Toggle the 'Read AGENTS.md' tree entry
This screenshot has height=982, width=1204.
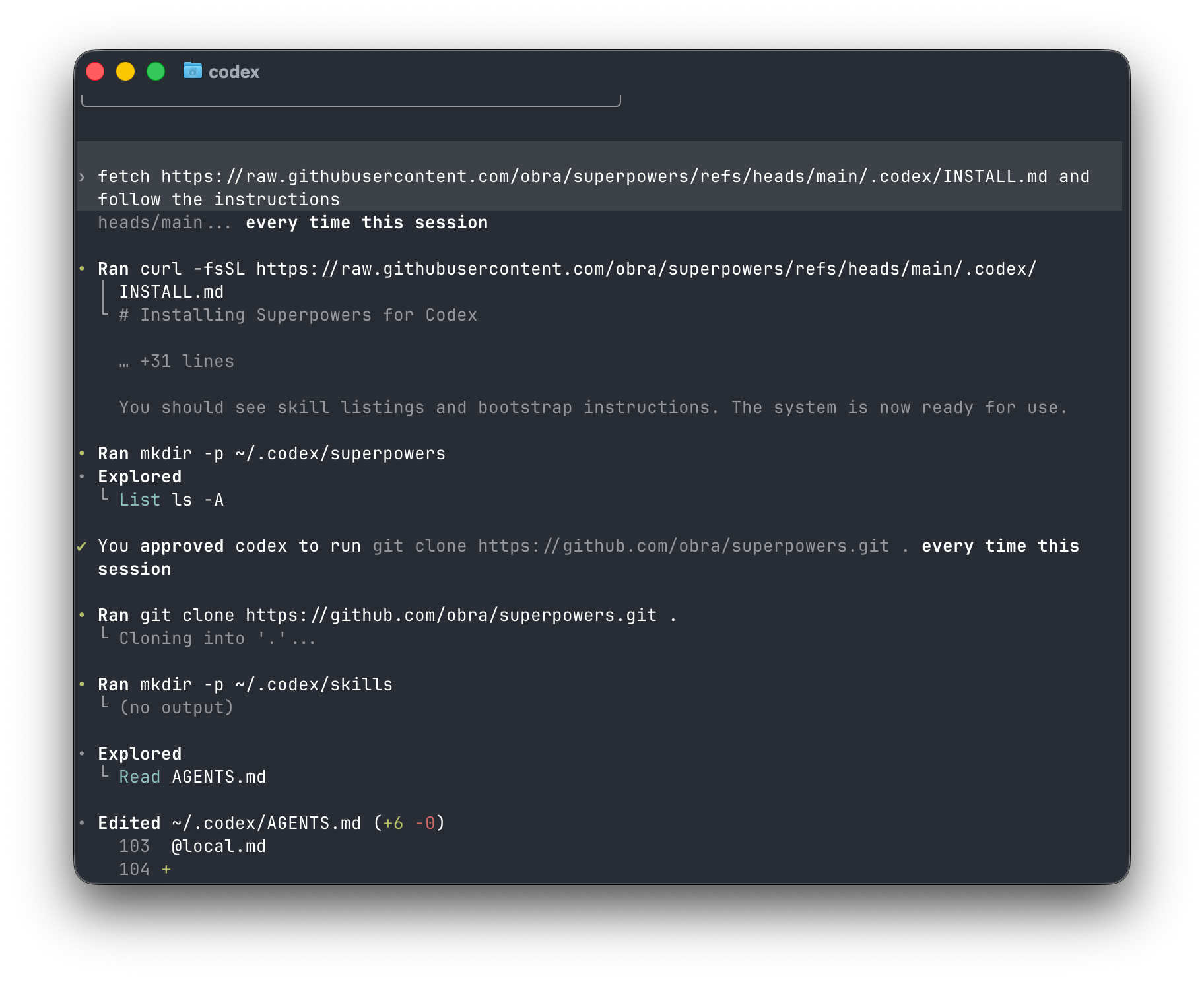[x=193, y=777]
